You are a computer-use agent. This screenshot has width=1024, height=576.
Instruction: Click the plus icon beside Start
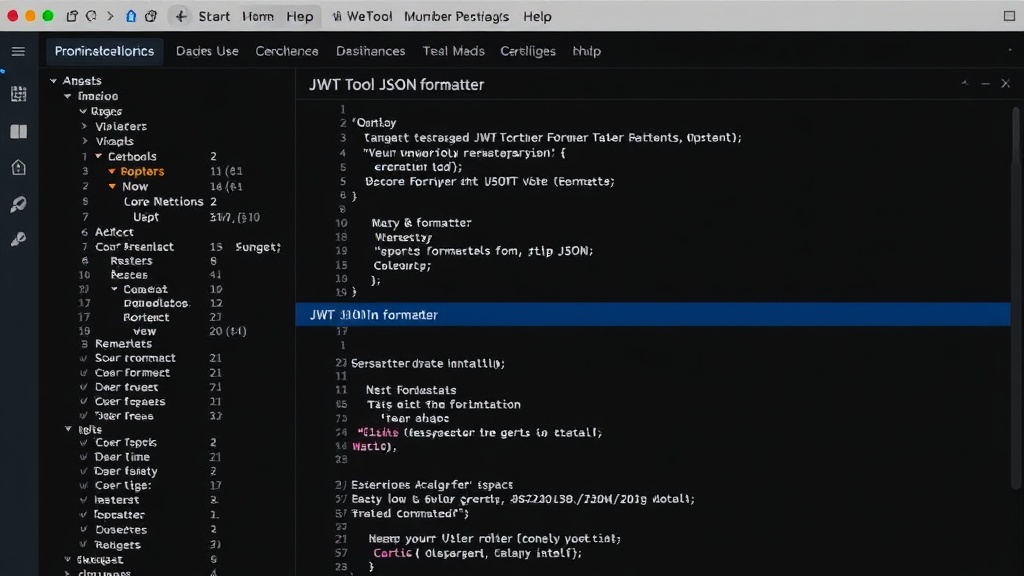tap(181, 16)
